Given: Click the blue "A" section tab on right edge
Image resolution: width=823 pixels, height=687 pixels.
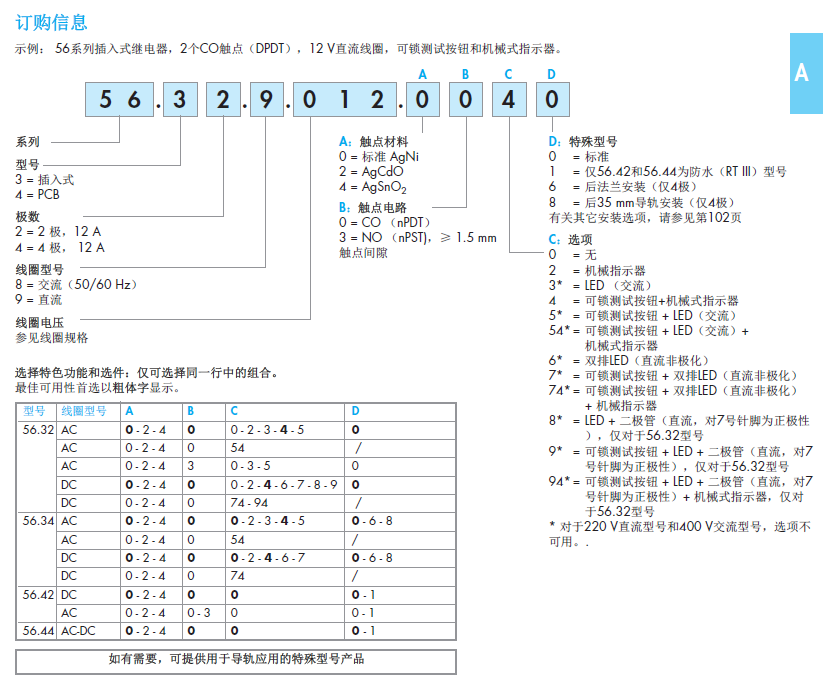Looking at the screenshot, I should pyautogui.click(x=803, y=73).
